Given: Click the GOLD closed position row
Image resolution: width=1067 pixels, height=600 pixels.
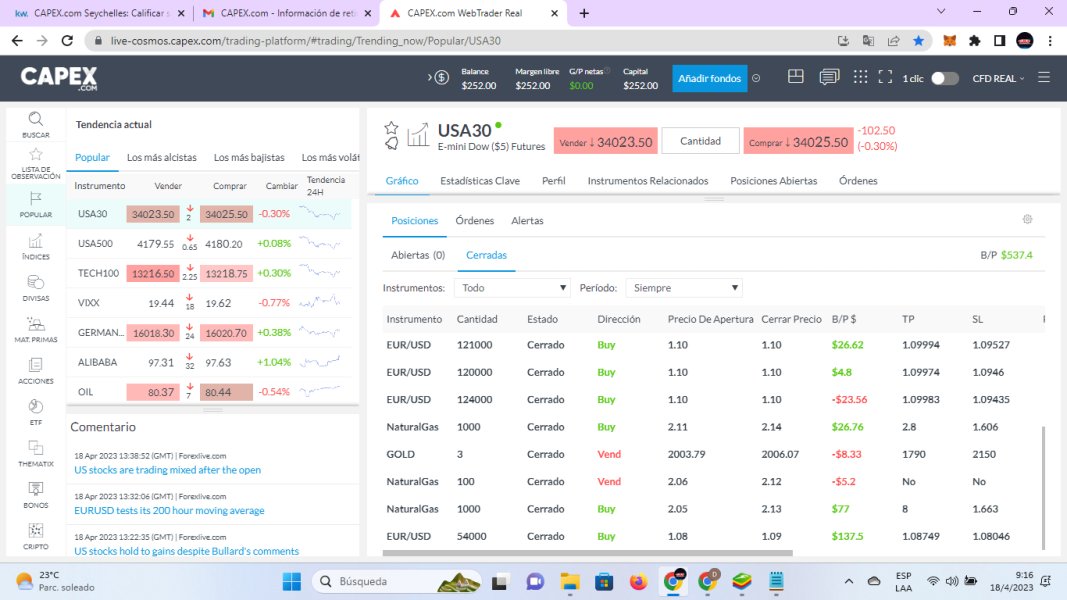Looking at the screenshot, I should click(x=713, y=454).
